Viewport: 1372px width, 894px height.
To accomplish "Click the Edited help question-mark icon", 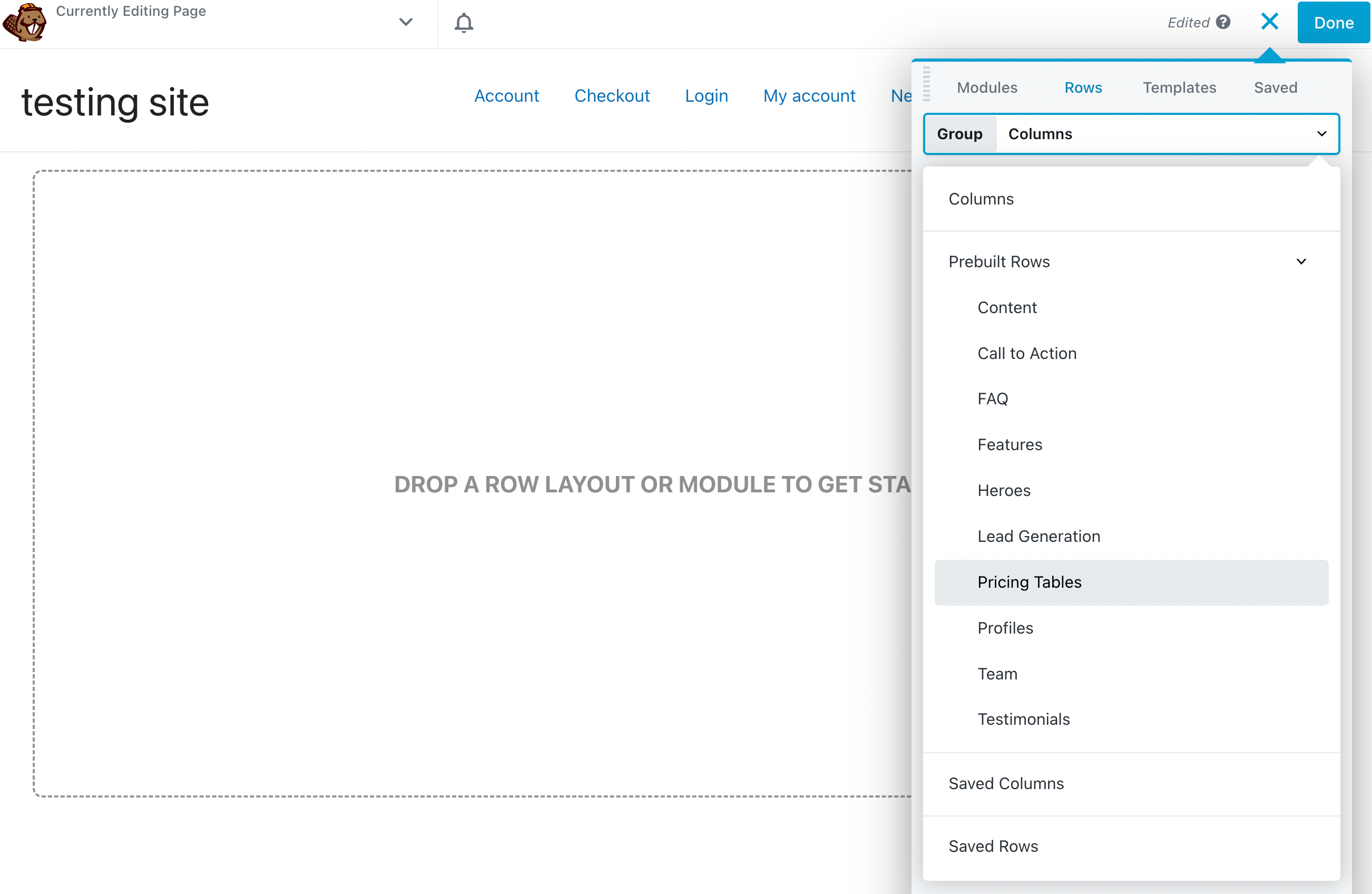I will tap(1223, 22).
